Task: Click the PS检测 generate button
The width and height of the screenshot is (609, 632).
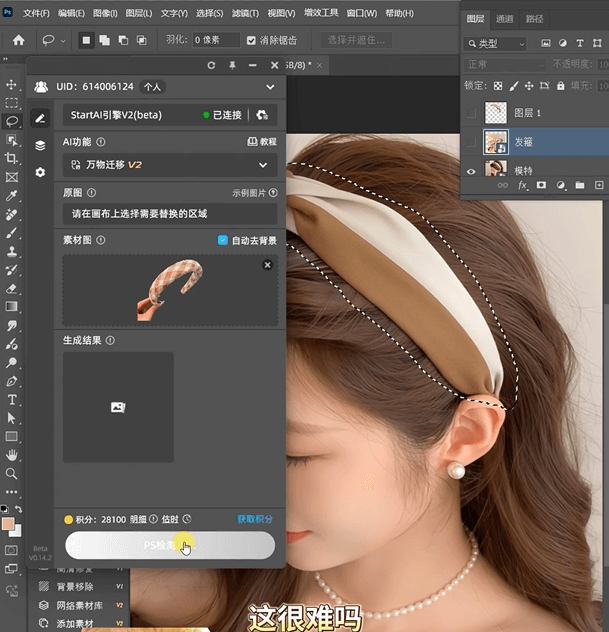Action: tap(170, 545)
